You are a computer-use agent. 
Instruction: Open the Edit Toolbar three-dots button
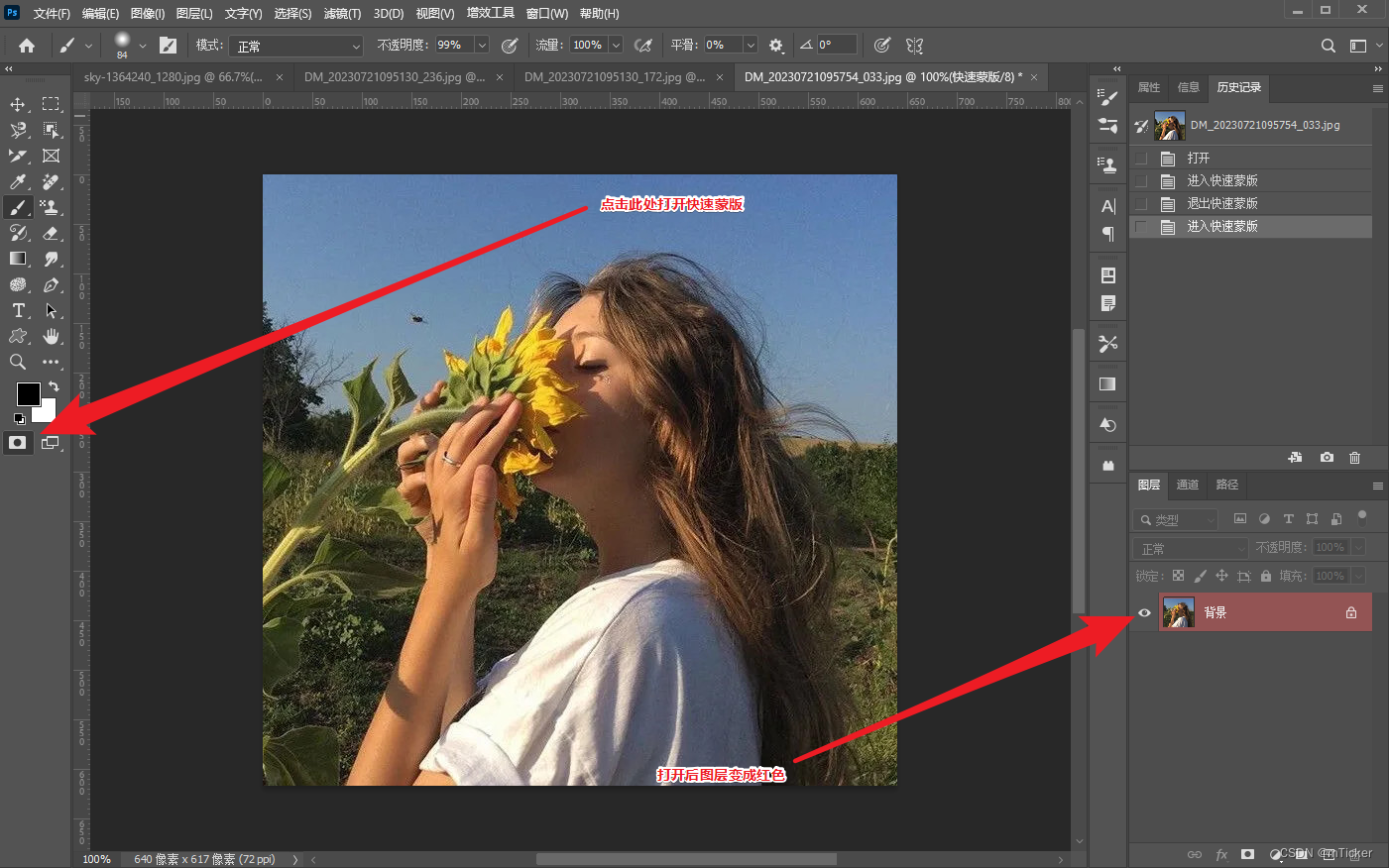coord(51,362)
